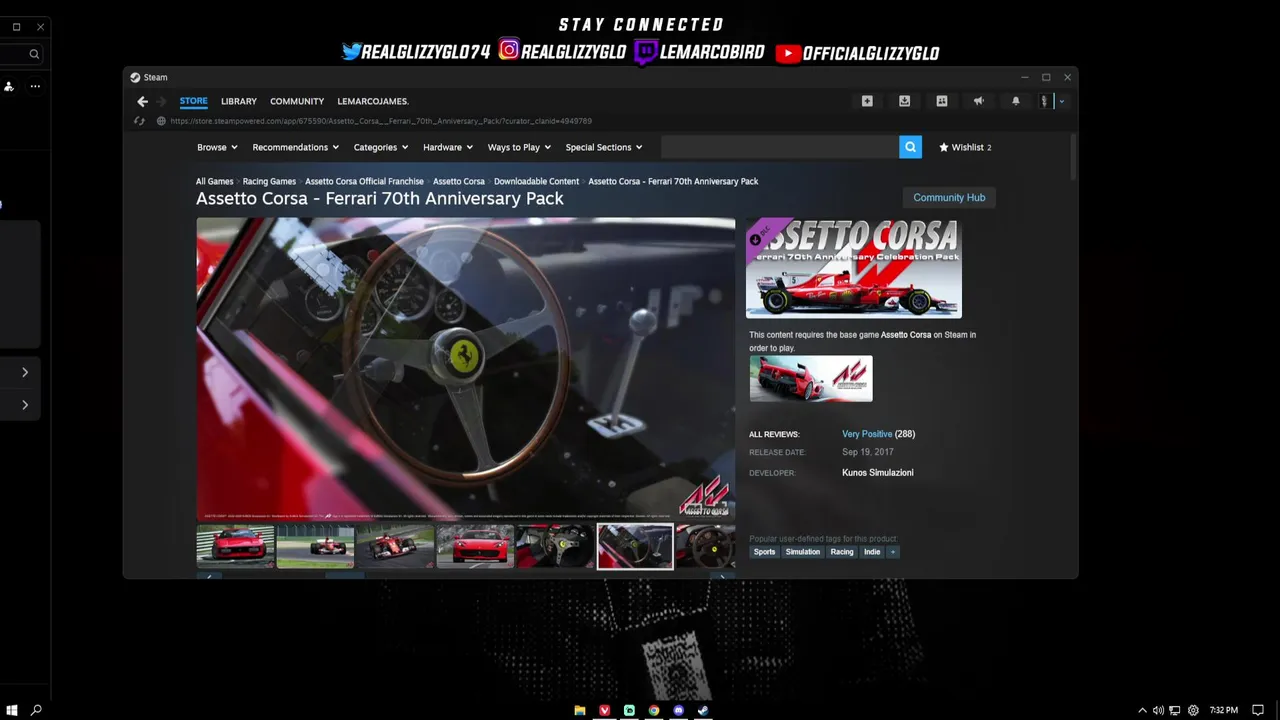
Task: Click the Racing tag
Action: click(x=842, y=552)
